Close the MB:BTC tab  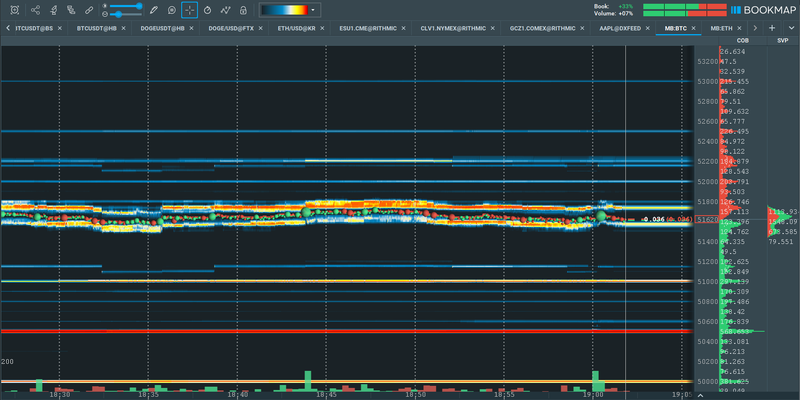(x=693, y=29)
